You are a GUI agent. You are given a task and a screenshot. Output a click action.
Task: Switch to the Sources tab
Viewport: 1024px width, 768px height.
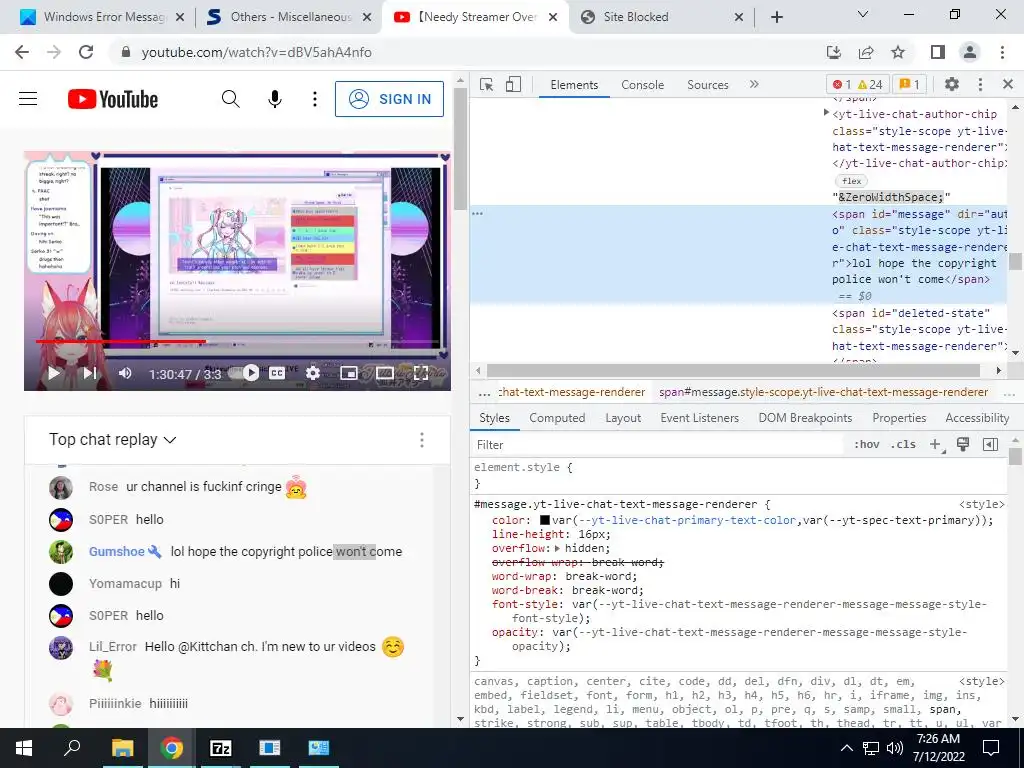[x=707, y=85]
